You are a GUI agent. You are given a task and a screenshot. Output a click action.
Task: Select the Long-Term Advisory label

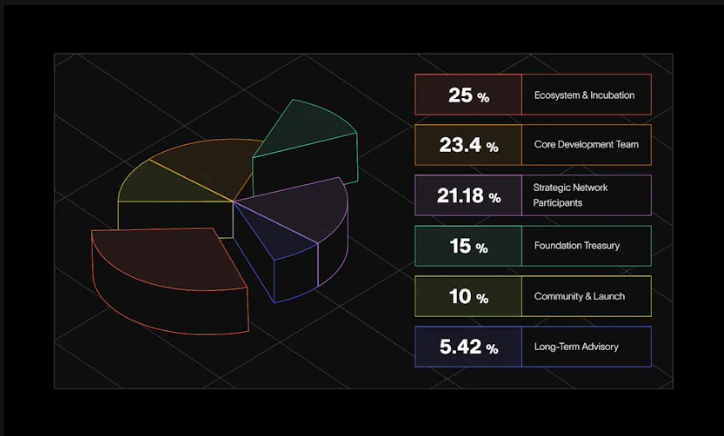[x=576, y=347]
